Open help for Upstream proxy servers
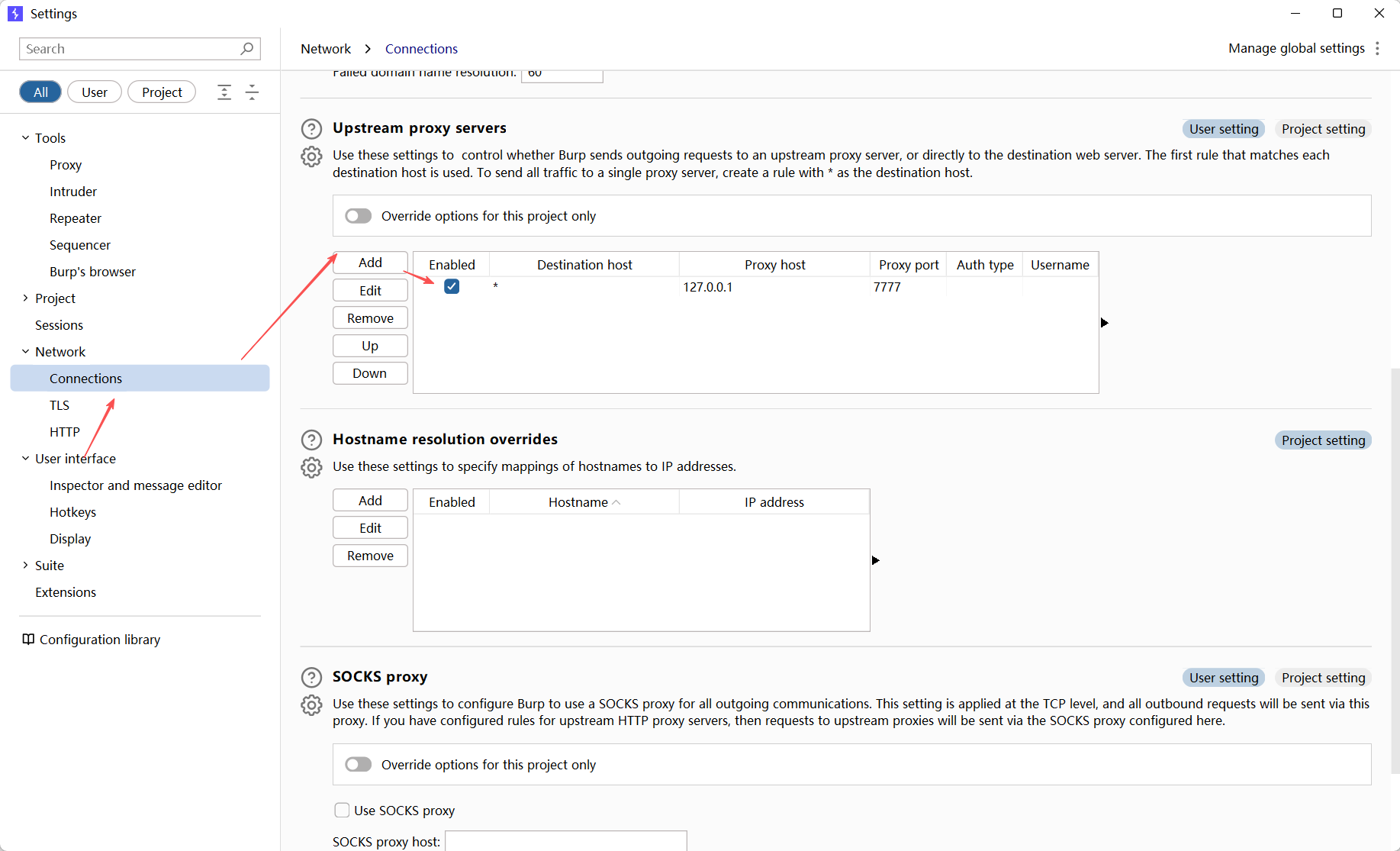Viewport: 1400px width, 851px height. tap(311, 128)
